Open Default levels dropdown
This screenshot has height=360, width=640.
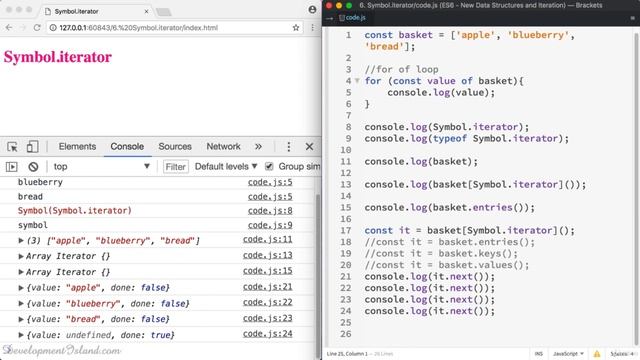(x=226, y=167)
